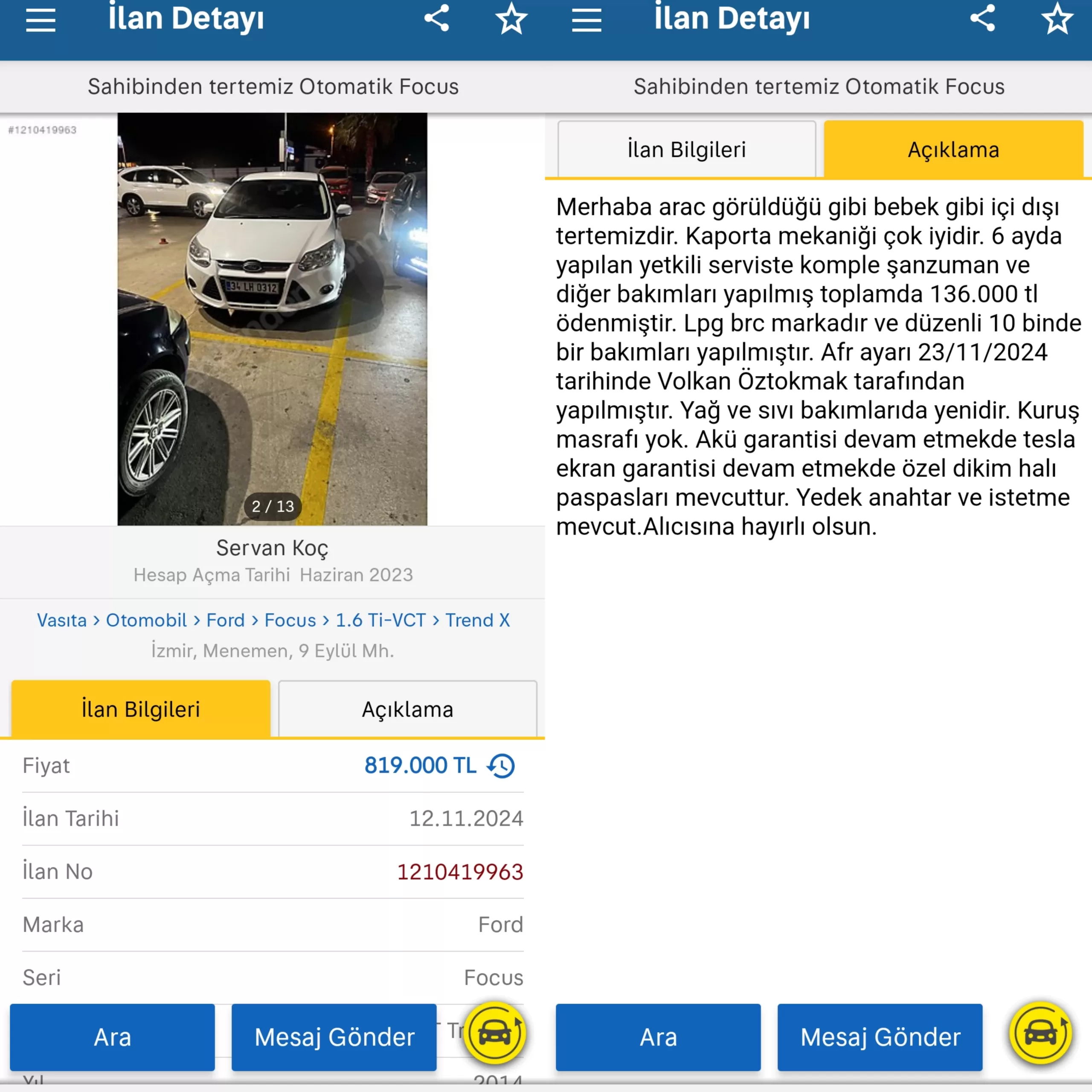This screenshot has height=1092, width=1092.
Task: Favorite listing with star in left screen
Action: 511,19
